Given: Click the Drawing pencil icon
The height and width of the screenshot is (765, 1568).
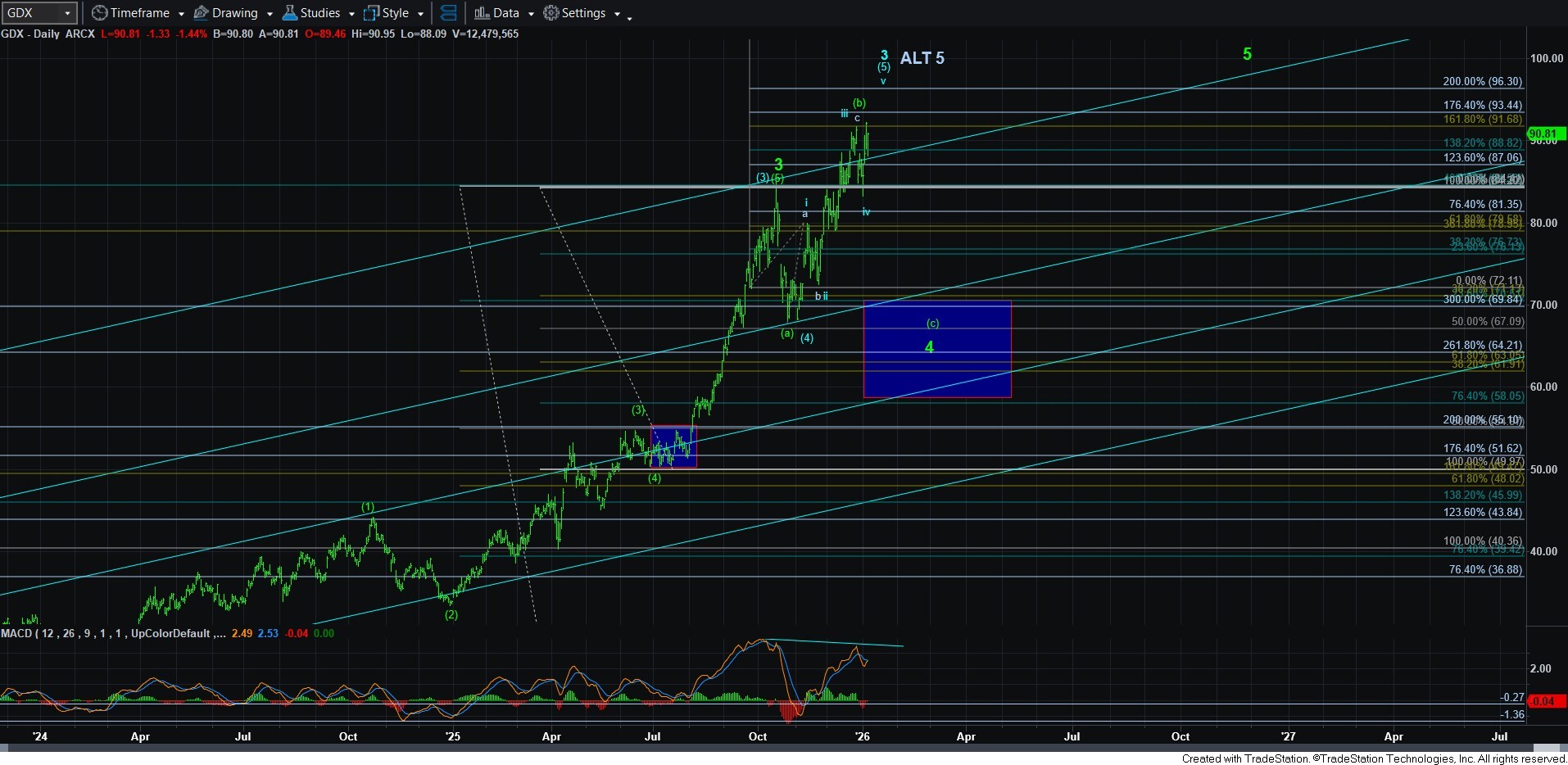Looking at the screenshot, I should click(x=201, y=13).
